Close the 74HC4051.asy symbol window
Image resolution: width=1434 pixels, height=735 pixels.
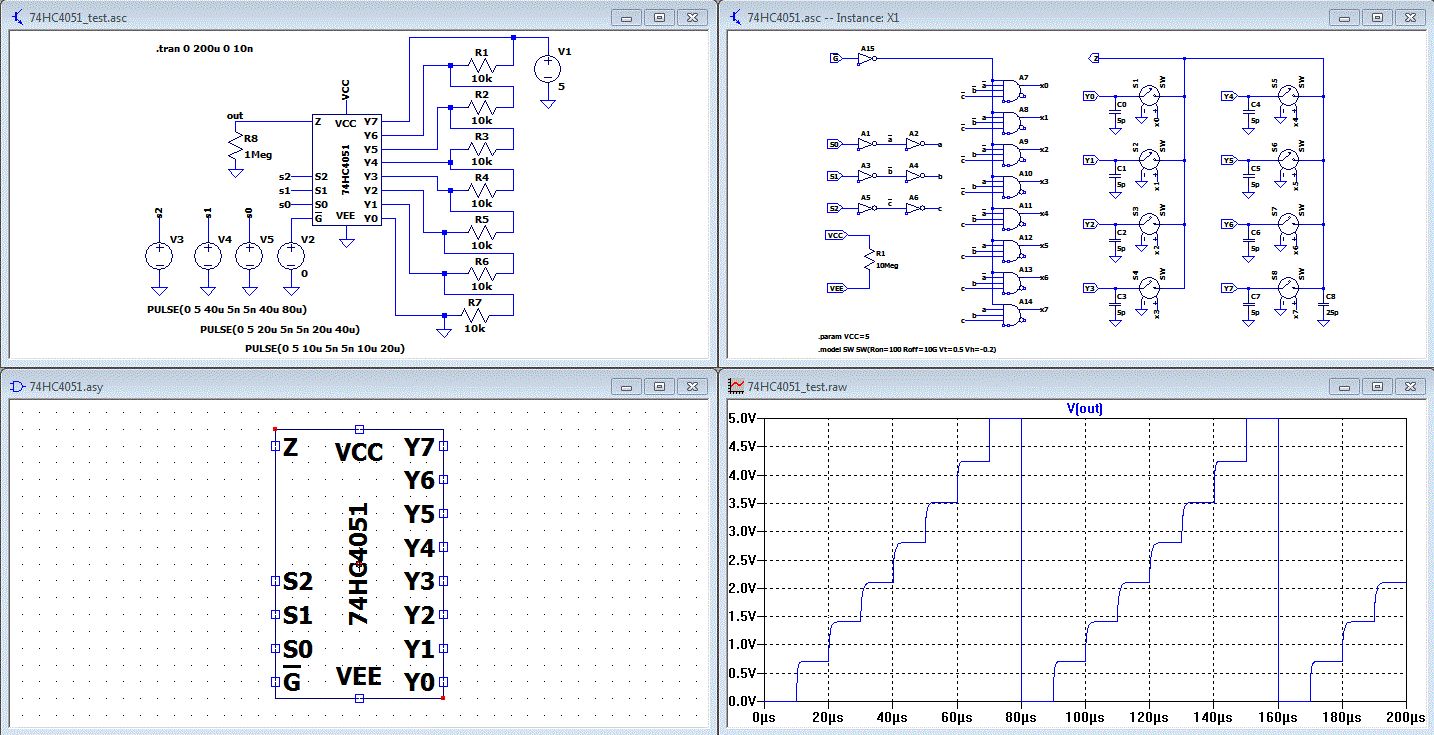point(694,385)
